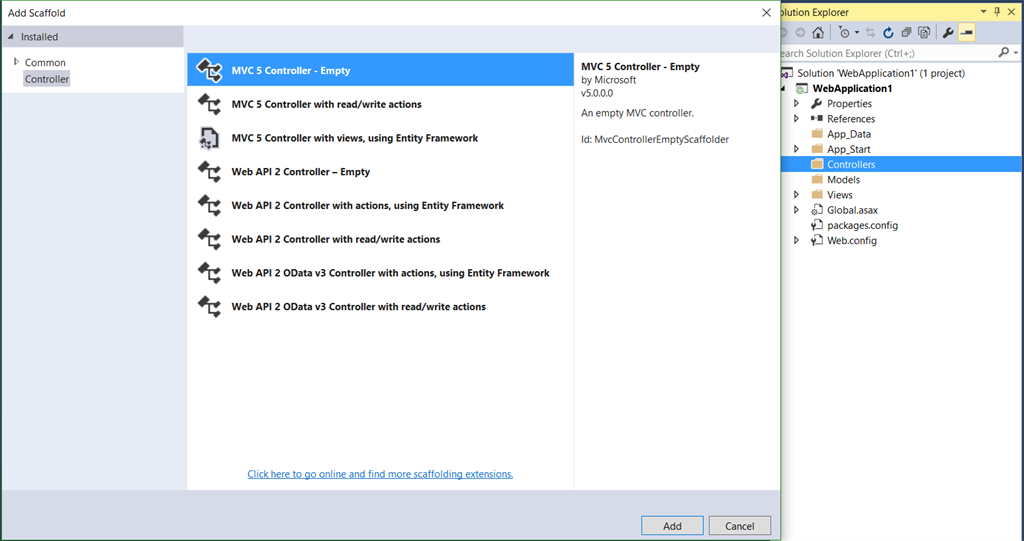Image resolution: width=1024 pixels, height=541 pixels.
Task: Click the Home icon in Solution Explorer toolbar
Action: 818,33
